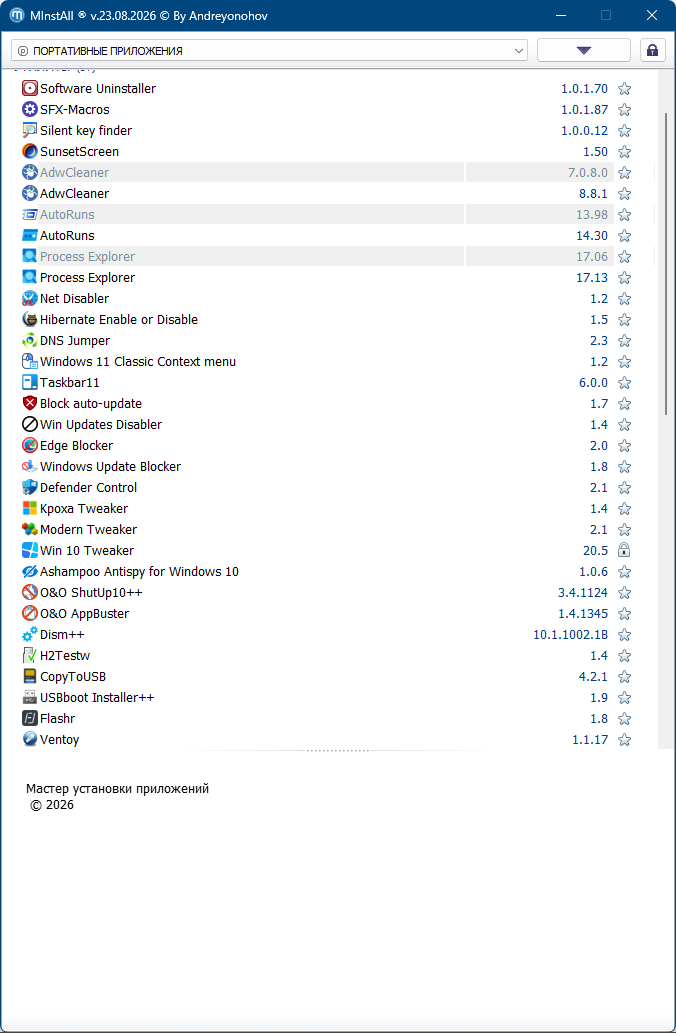Click the padlock button in the toolbar

point(652,51)
